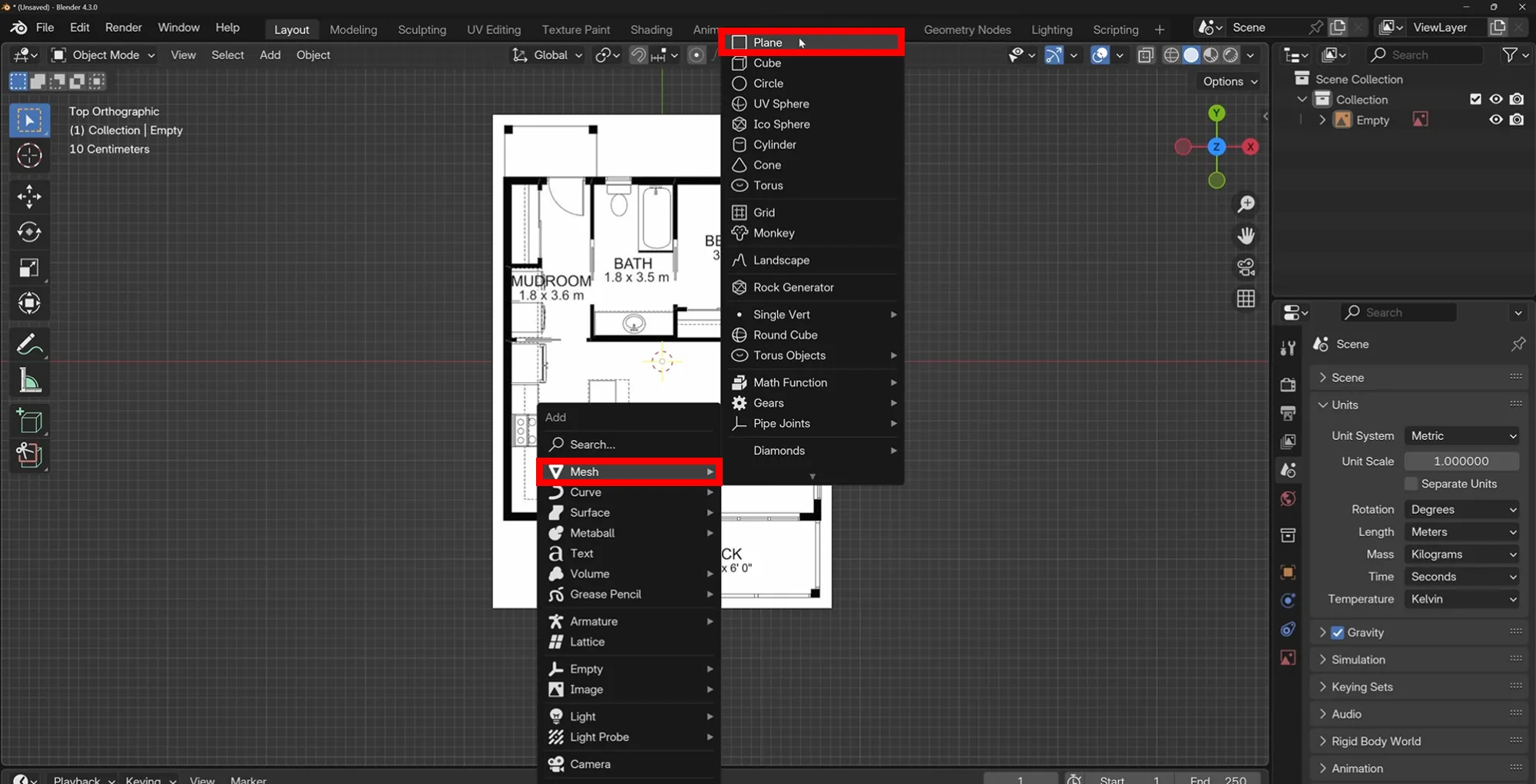Open the Unit System Metric dropdown
Viewport: 1536px width, 784px height.
1462,436
